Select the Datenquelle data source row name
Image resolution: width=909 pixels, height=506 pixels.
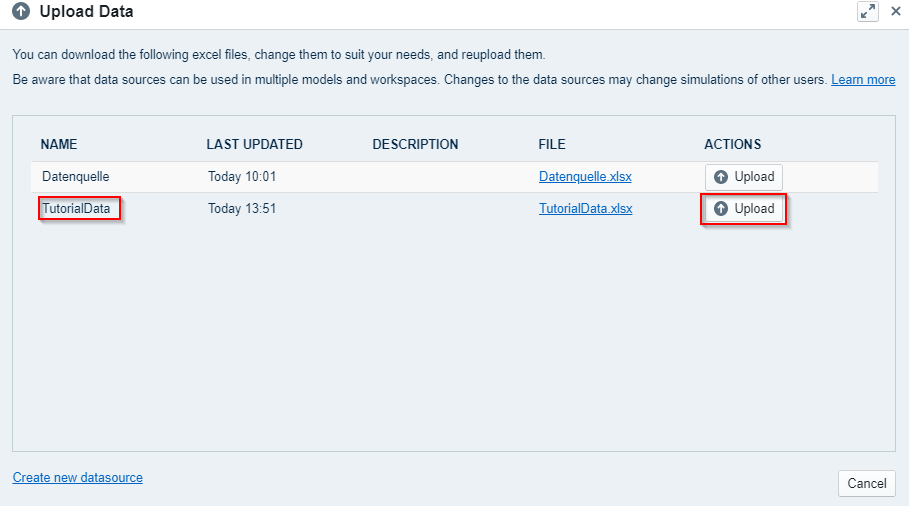[76, 176]
